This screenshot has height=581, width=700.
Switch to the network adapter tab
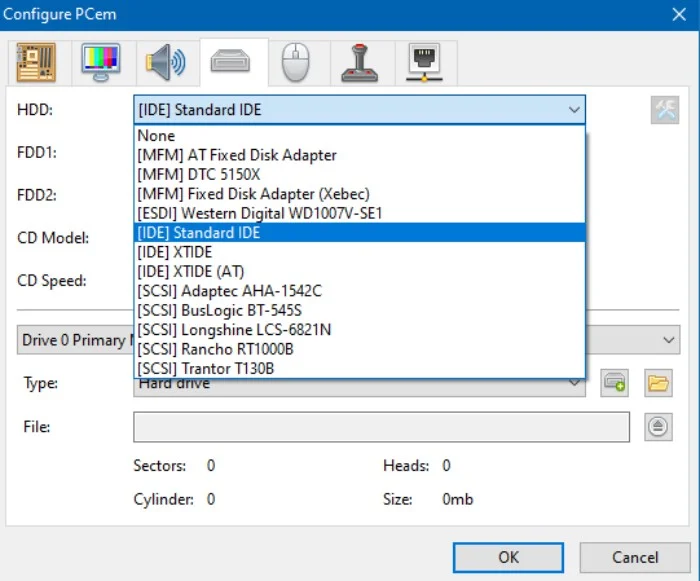(x=425, y=63)
